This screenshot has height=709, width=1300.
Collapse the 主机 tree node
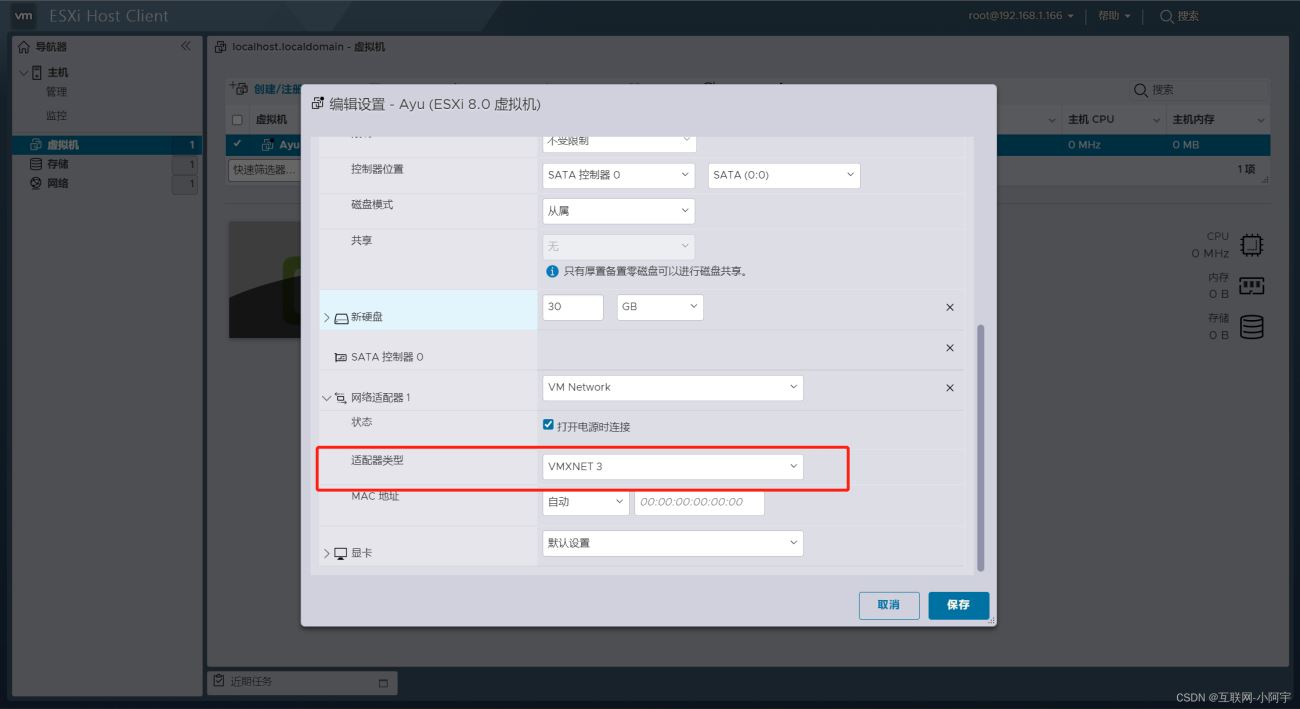[x=23, y=72]
